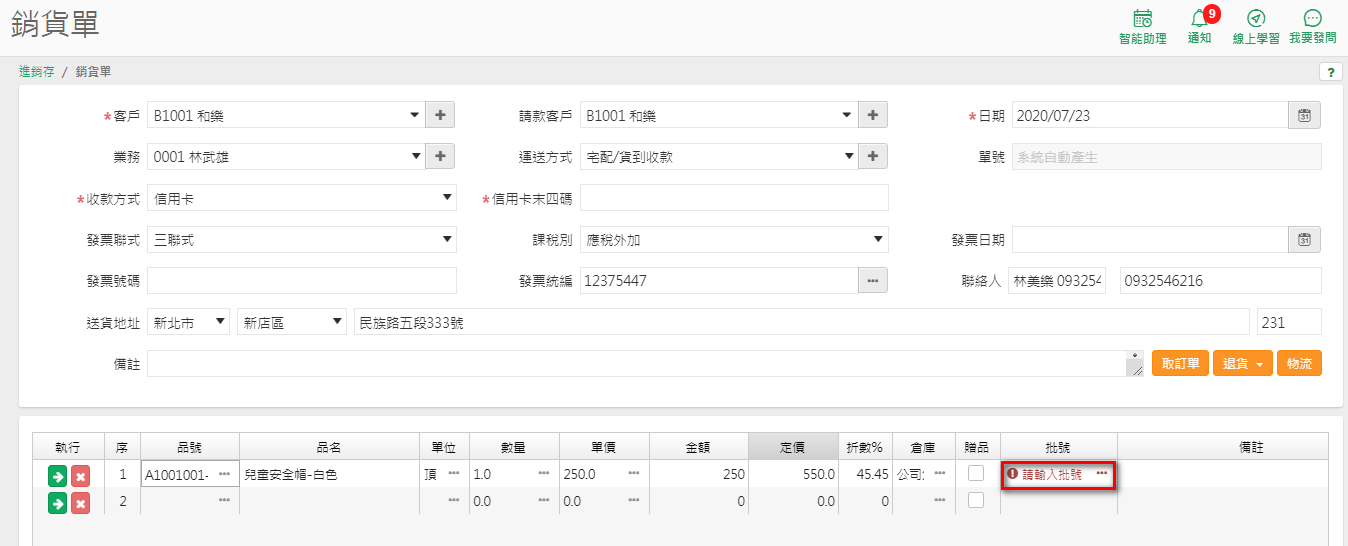The image size is (1348, 546).
Task: Click the 兒童安全帽-白色 product name cell
Action: point(329,474)
